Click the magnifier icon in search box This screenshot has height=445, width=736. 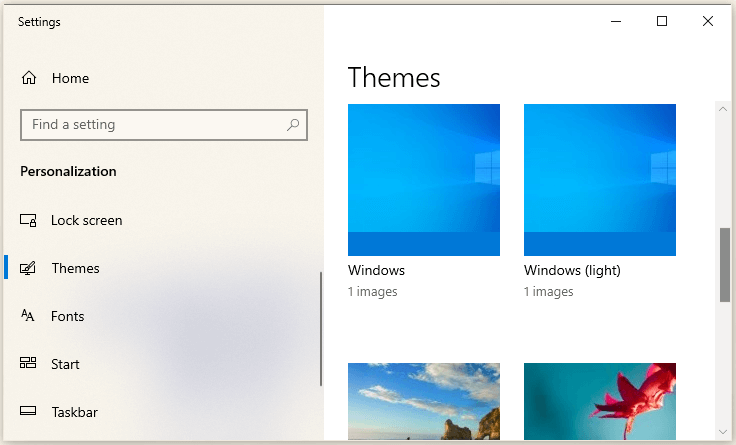tap(293, 125)
